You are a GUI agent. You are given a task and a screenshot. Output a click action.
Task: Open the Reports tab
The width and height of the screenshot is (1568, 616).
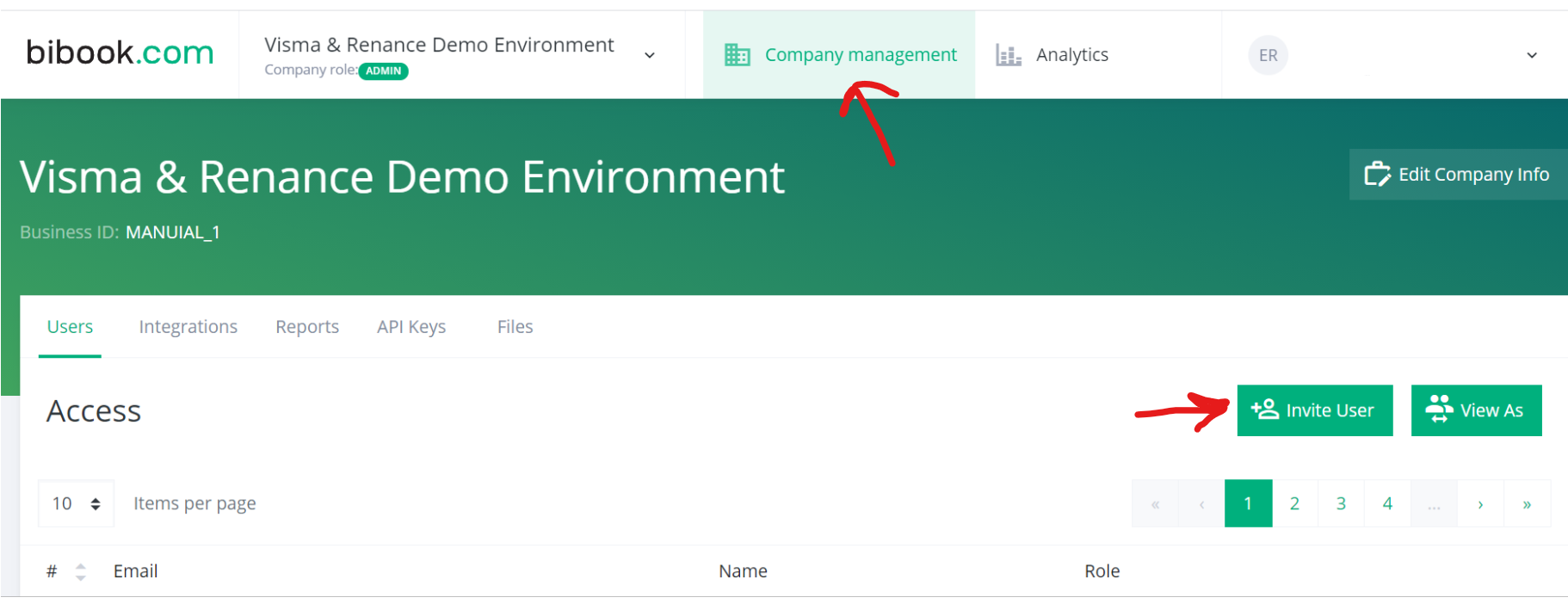307,327
